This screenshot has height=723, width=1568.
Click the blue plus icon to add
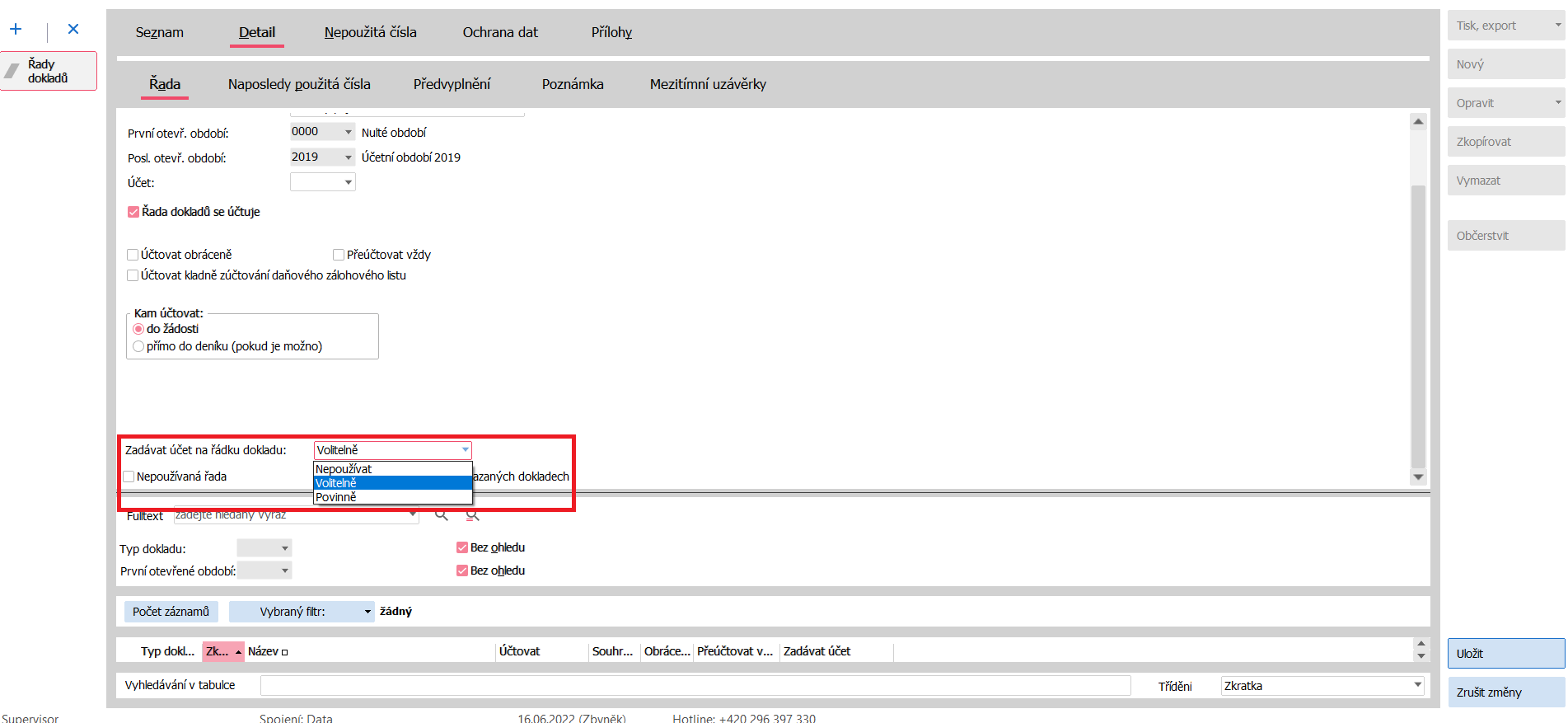tap(16, 30)
